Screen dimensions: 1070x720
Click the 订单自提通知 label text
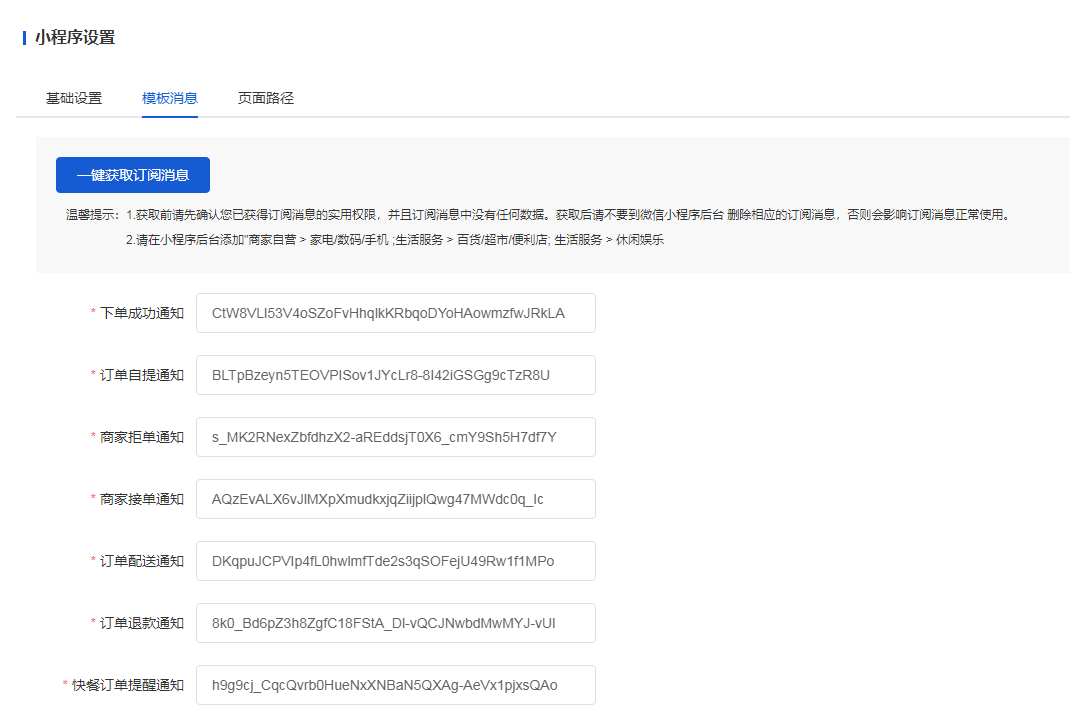pyautogui.click(x=142, y=375)
